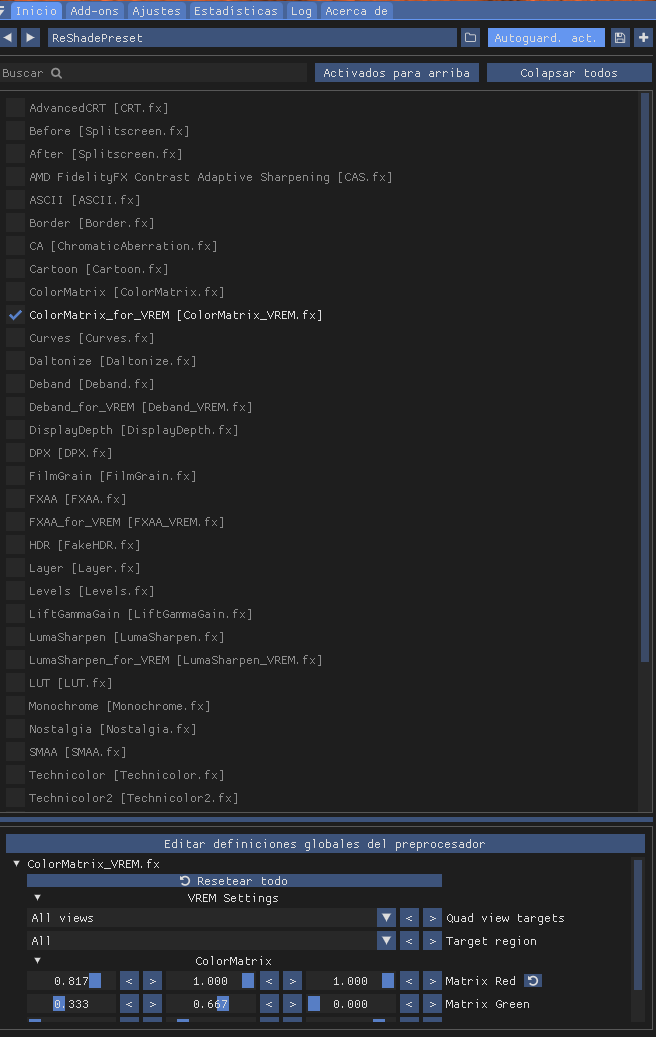
Task: Toggle the Deband_for_VREM checkbox
Action: pos(15,407)
